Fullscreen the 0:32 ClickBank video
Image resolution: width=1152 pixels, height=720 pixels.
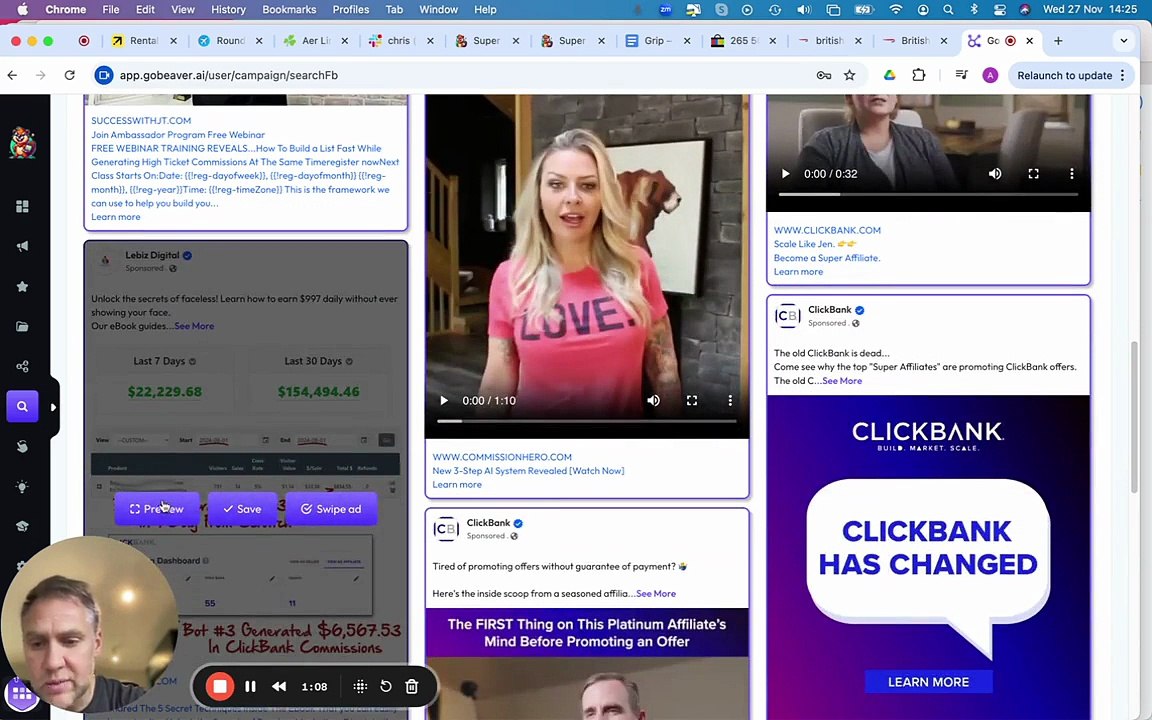click(1033, 174)
